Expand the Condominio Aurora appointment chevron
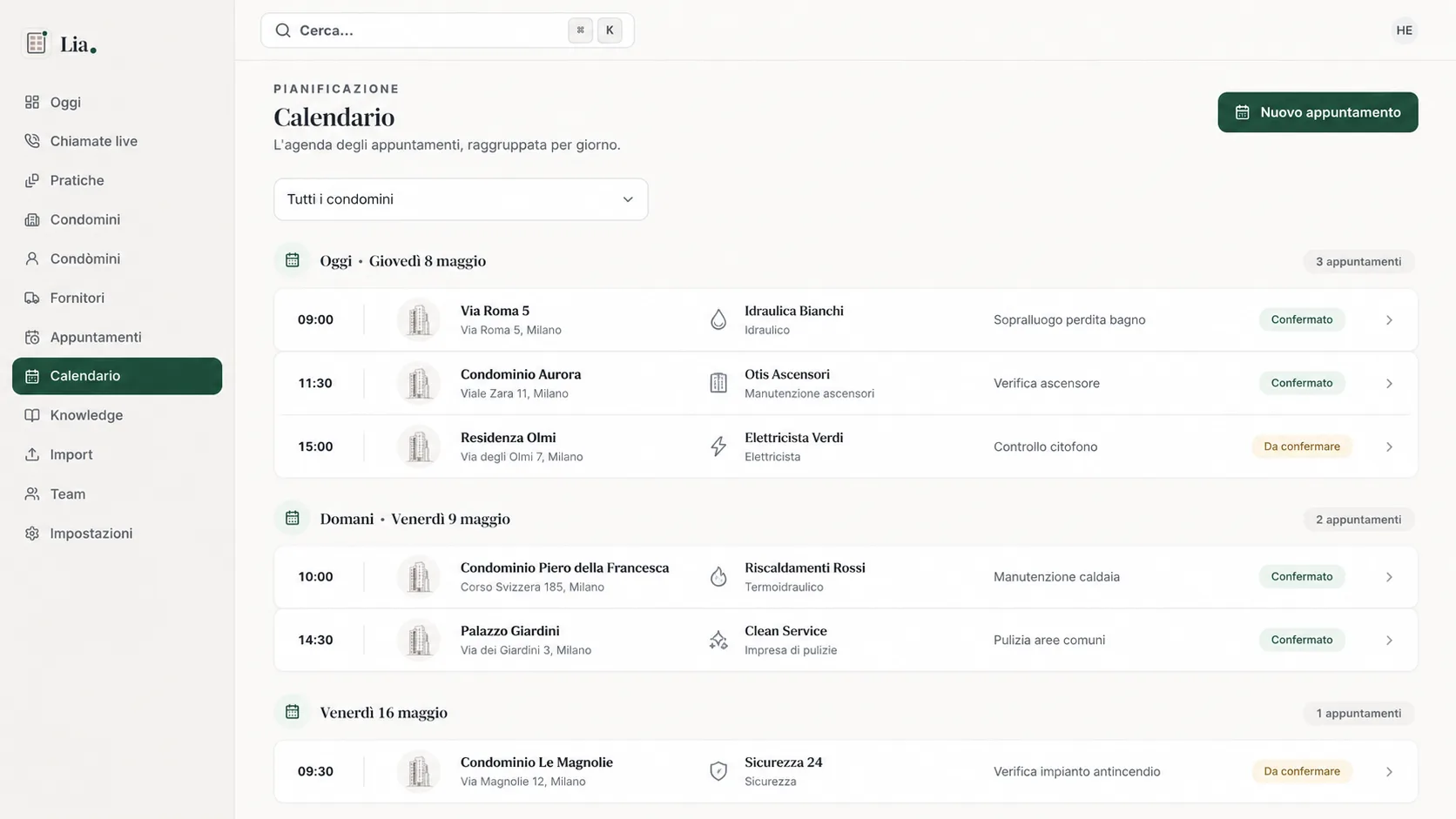Screen dimensions: 1456x819 pos(1389,383)
